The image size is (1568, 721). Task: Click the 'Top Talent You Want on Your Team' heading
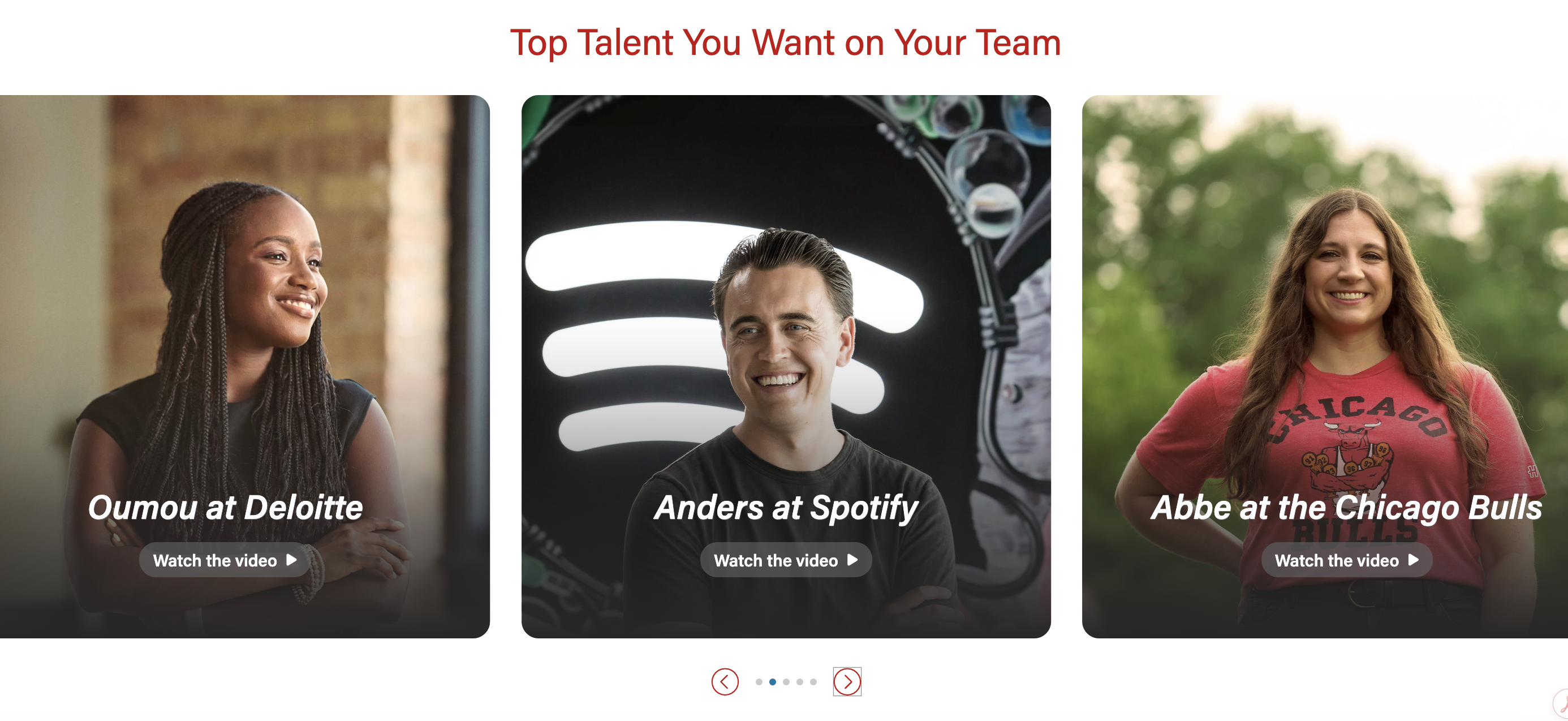[785, 42]
